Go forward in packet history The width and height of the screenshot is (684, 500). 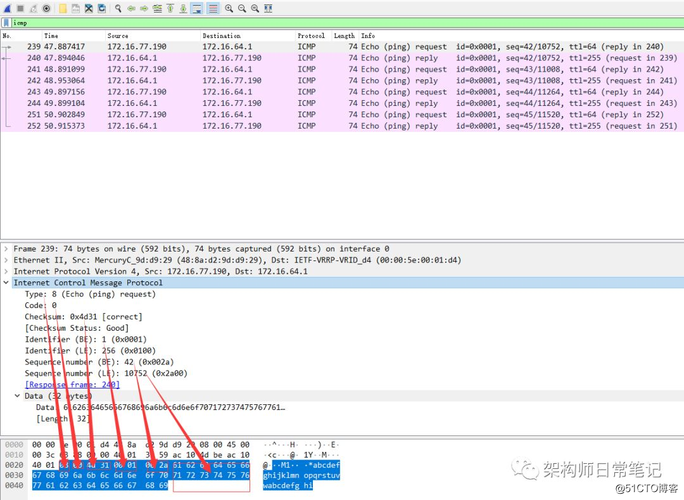pos(144,8)
